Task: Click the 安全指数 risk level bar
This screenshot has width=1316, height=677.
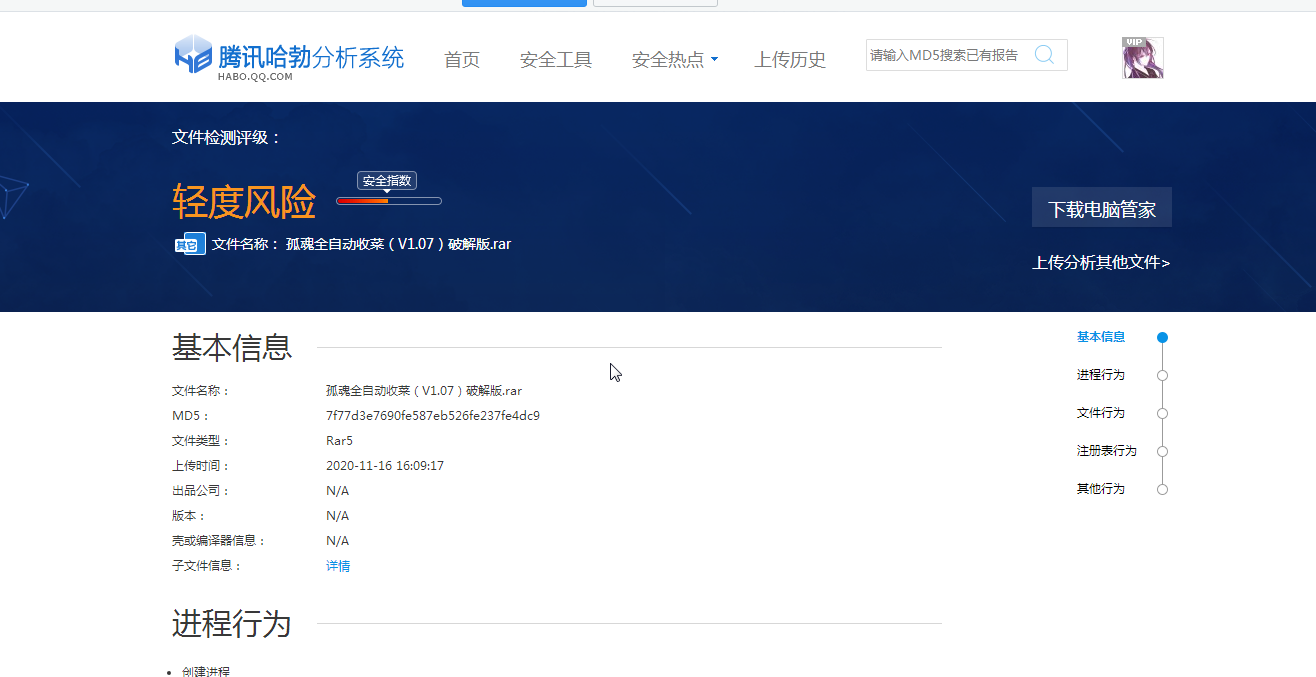Action: click(388, 201)
